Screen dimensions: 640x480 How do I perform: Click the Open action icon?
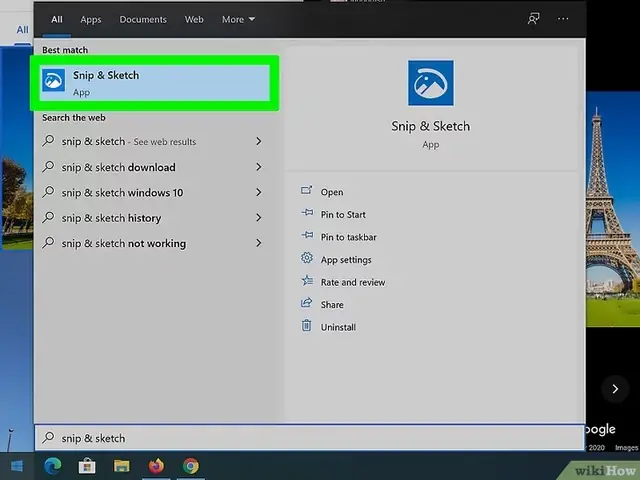click(307, 190)
